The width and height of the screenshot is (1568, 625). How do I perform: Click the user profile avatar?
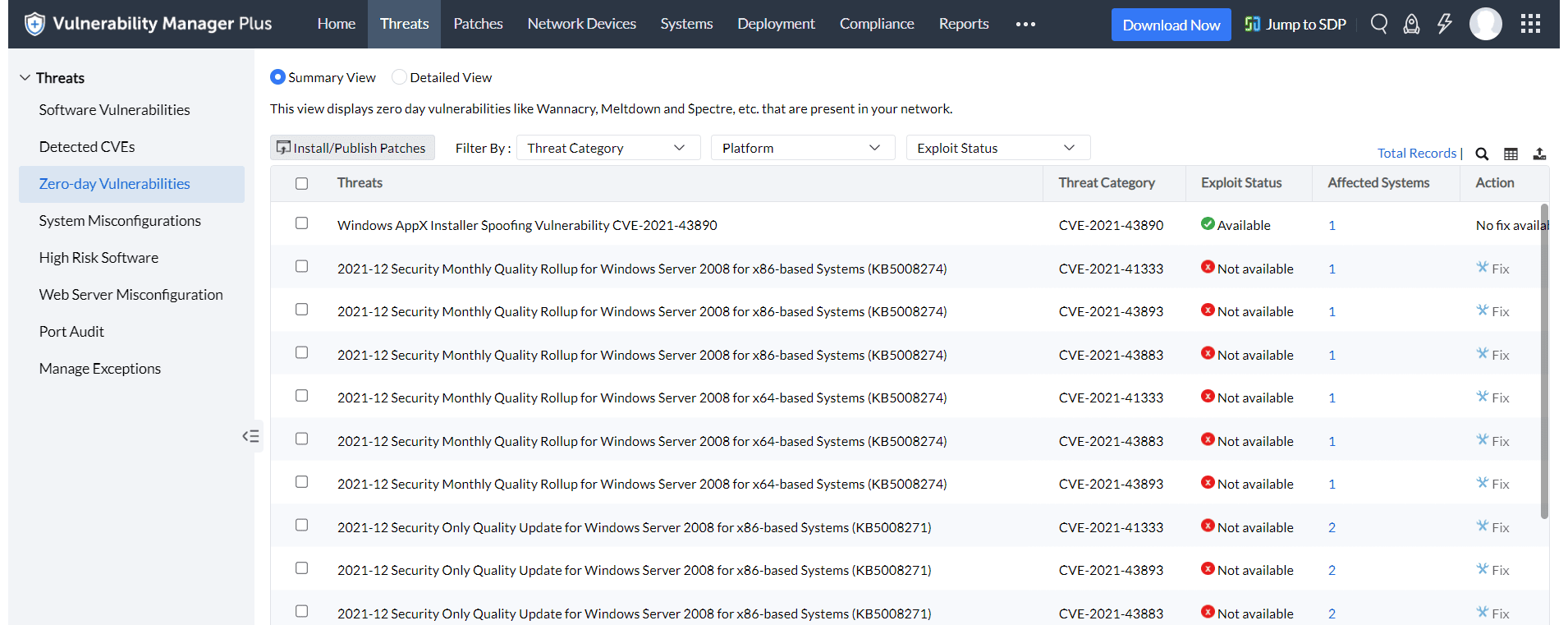tap(1485, 24)
